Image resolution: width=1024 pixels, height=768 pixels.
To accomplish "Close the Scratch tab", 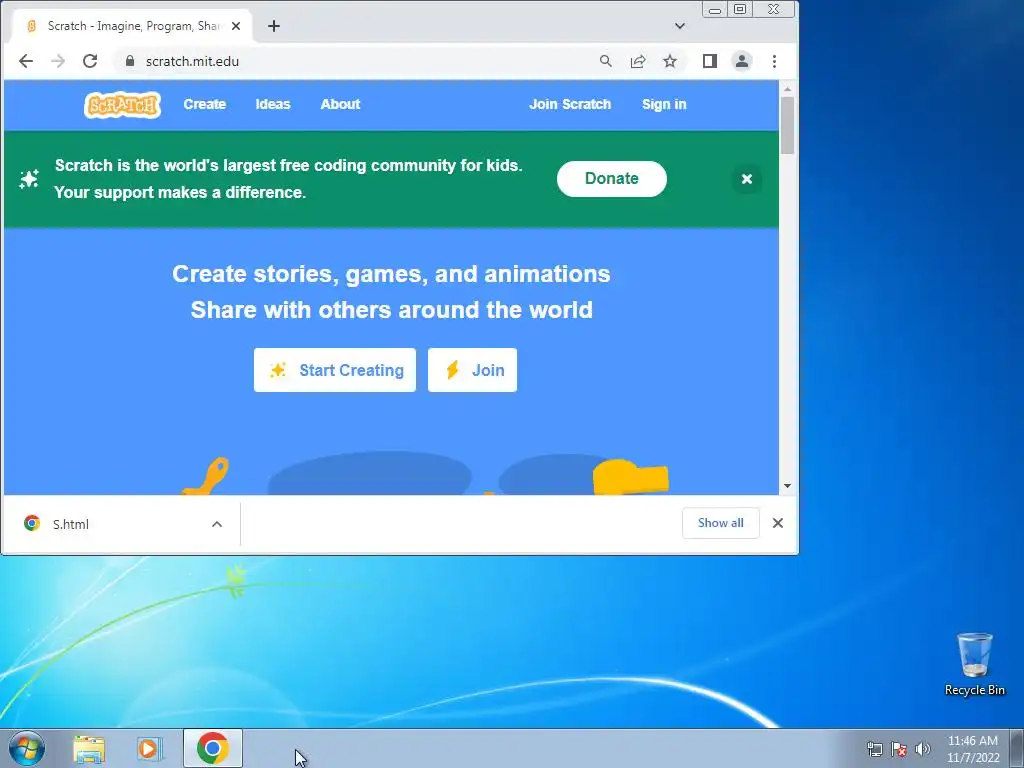I will coord(236,26).
